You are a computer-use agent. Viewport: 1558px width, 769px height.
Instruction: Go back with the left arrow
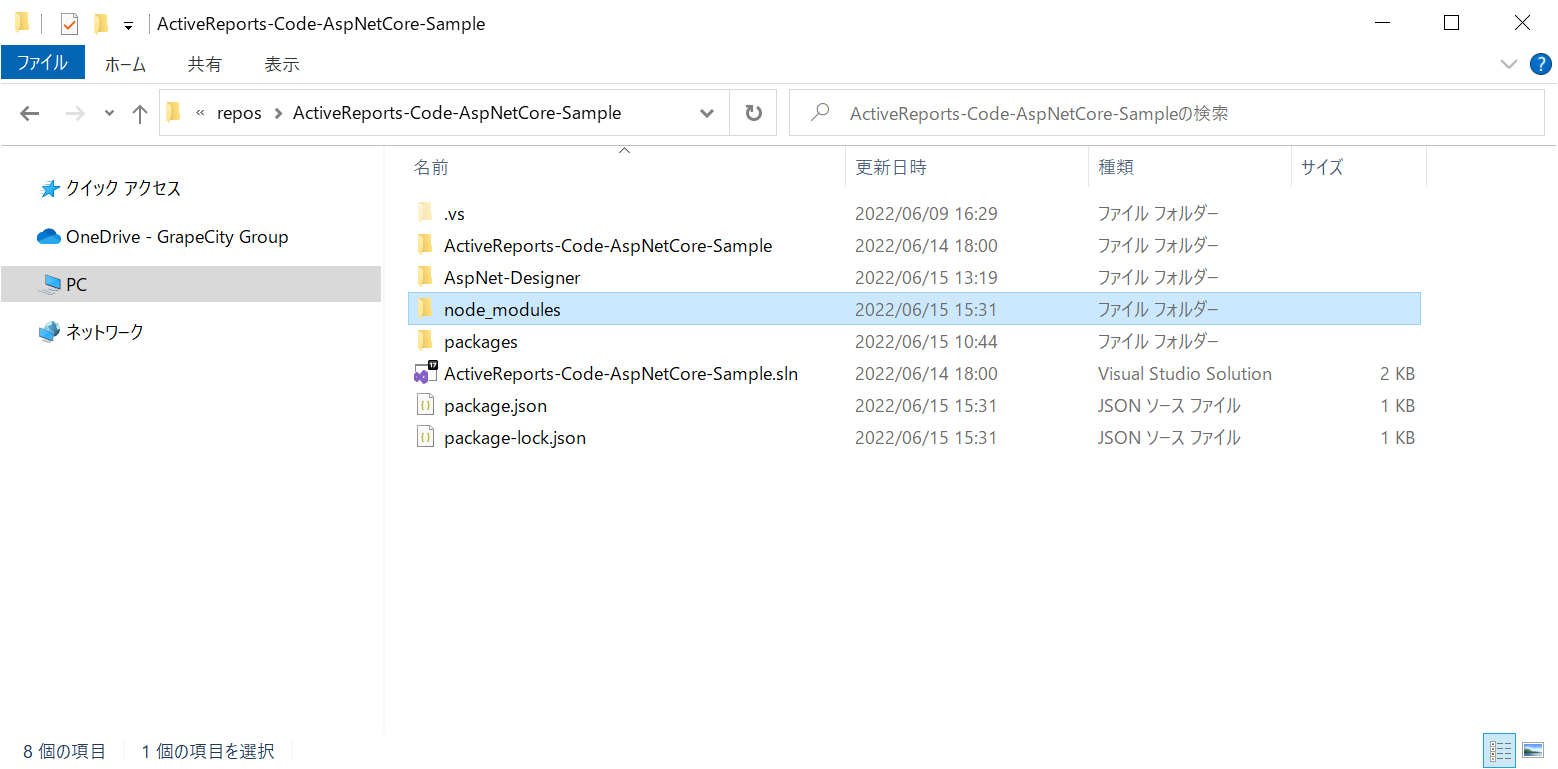(x=30, y=113)
